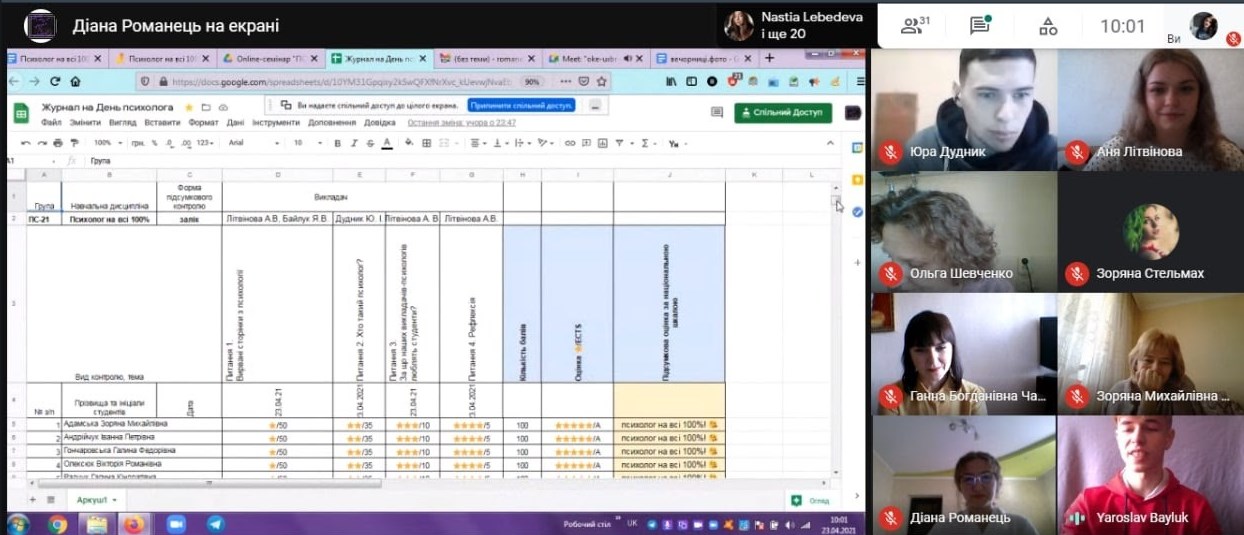Click the cell borders icon
Viewport: 1244px width, 535px height.
(x=427, y=143)
